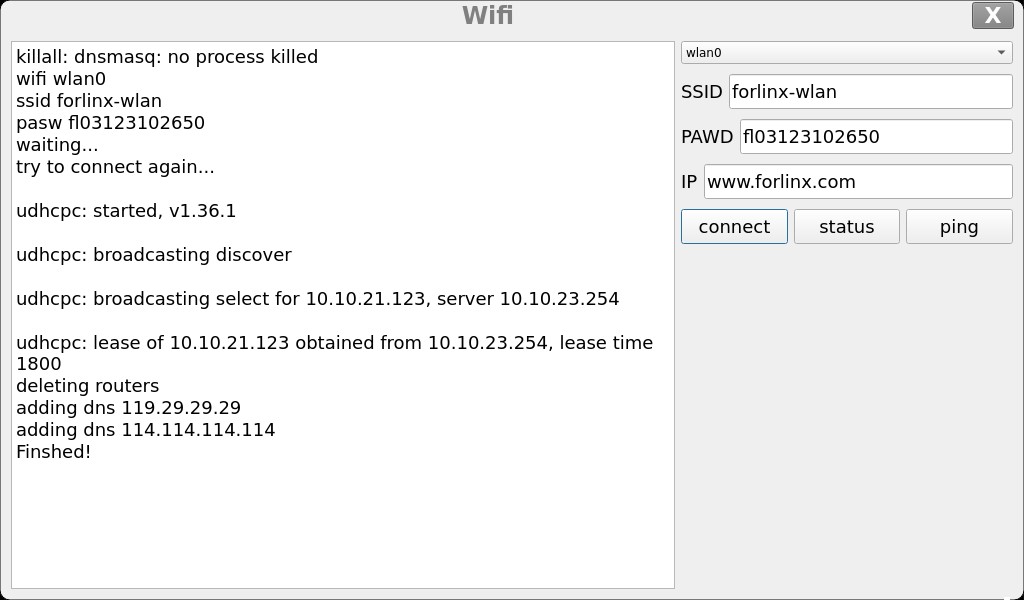Focus the PAWD password field
Screen dimensions: 1024x600
point(875,136)
